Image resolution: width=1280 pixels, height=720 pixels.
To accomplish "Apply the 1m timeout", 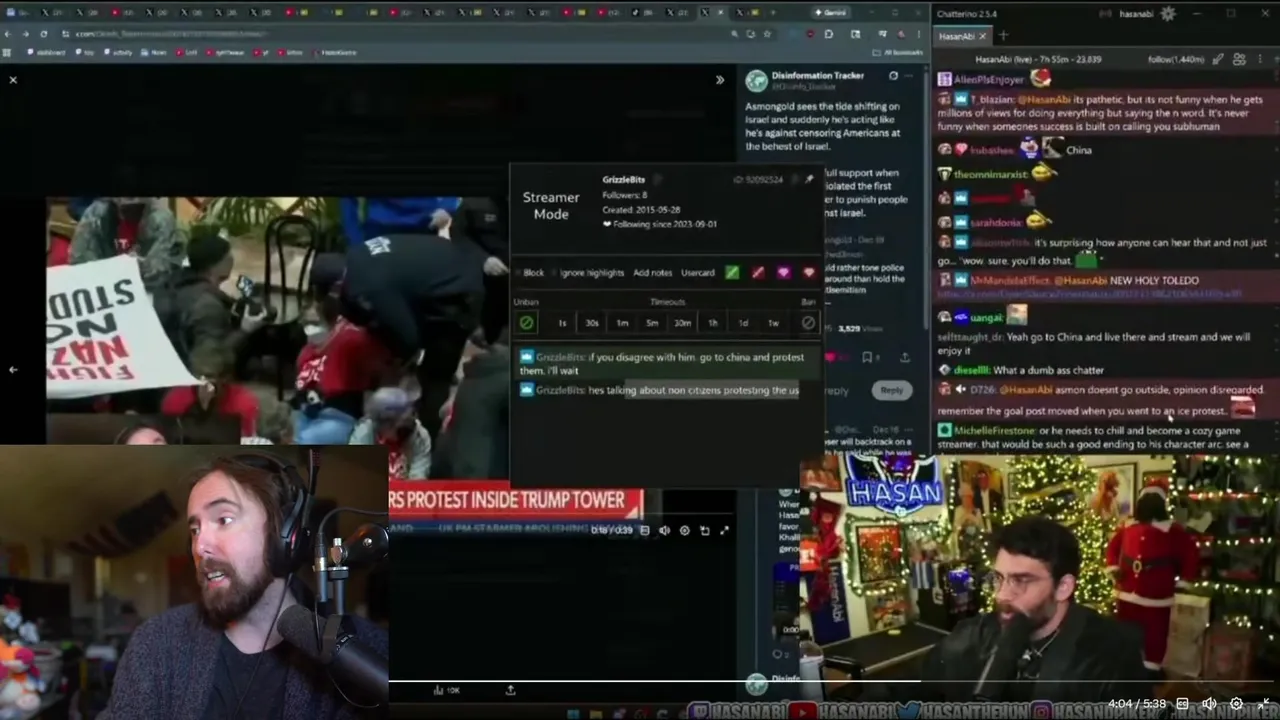I will point(622,322).
